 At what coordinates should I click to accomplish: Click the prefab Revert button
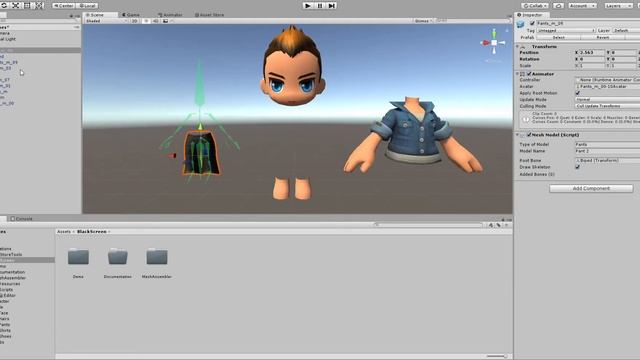coord(602,37)
